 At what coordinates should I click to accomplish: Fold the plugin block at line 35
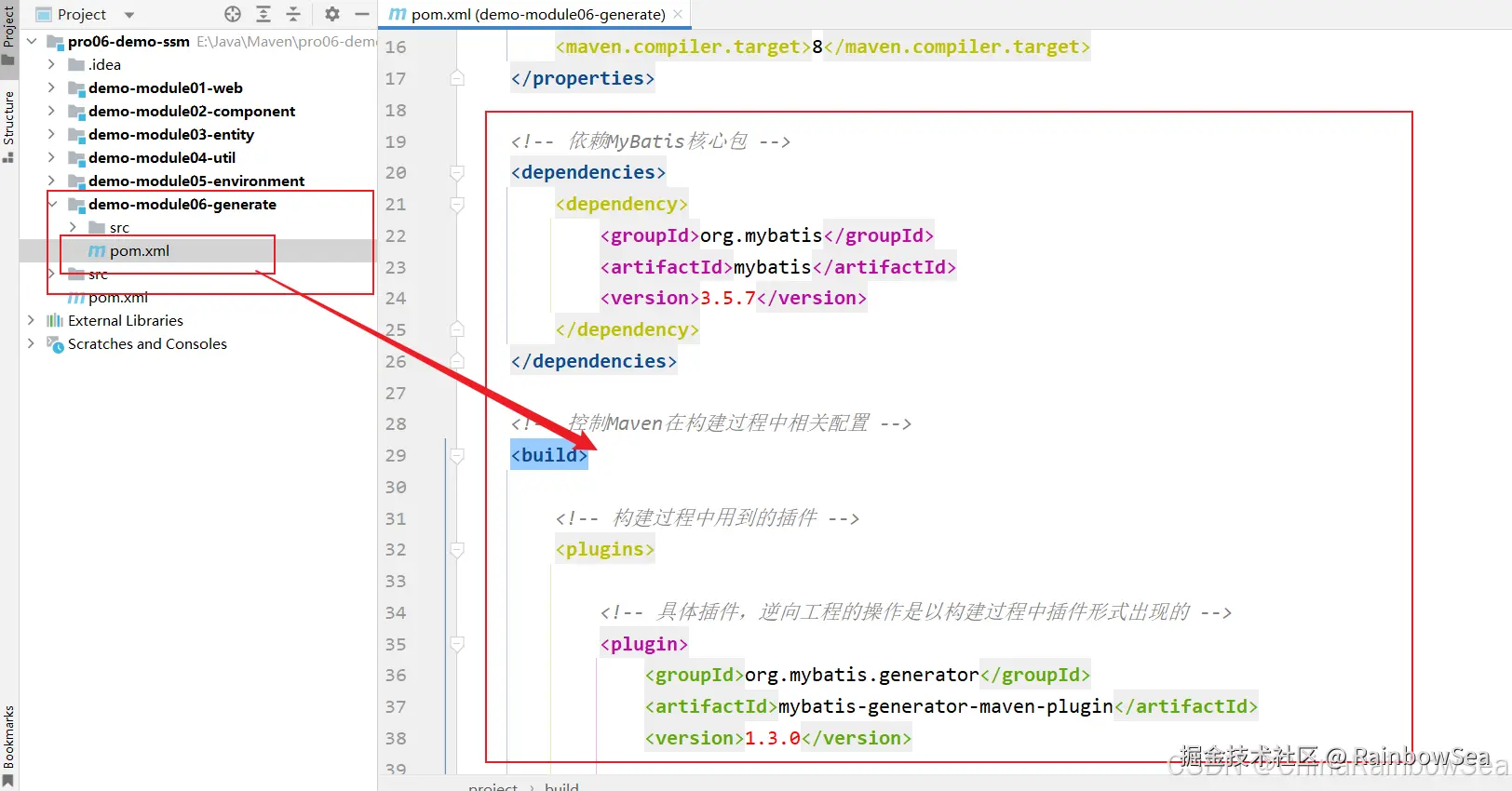[457, 644]
